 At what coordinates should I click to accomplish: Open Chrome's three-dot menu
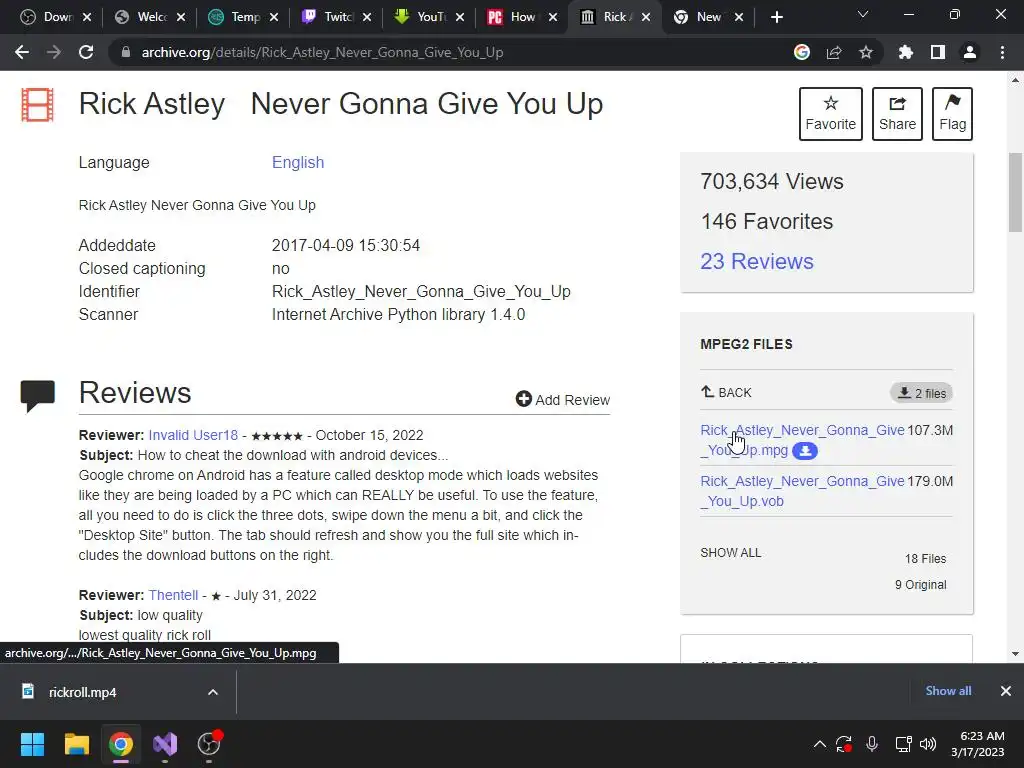coord(1002,52)
